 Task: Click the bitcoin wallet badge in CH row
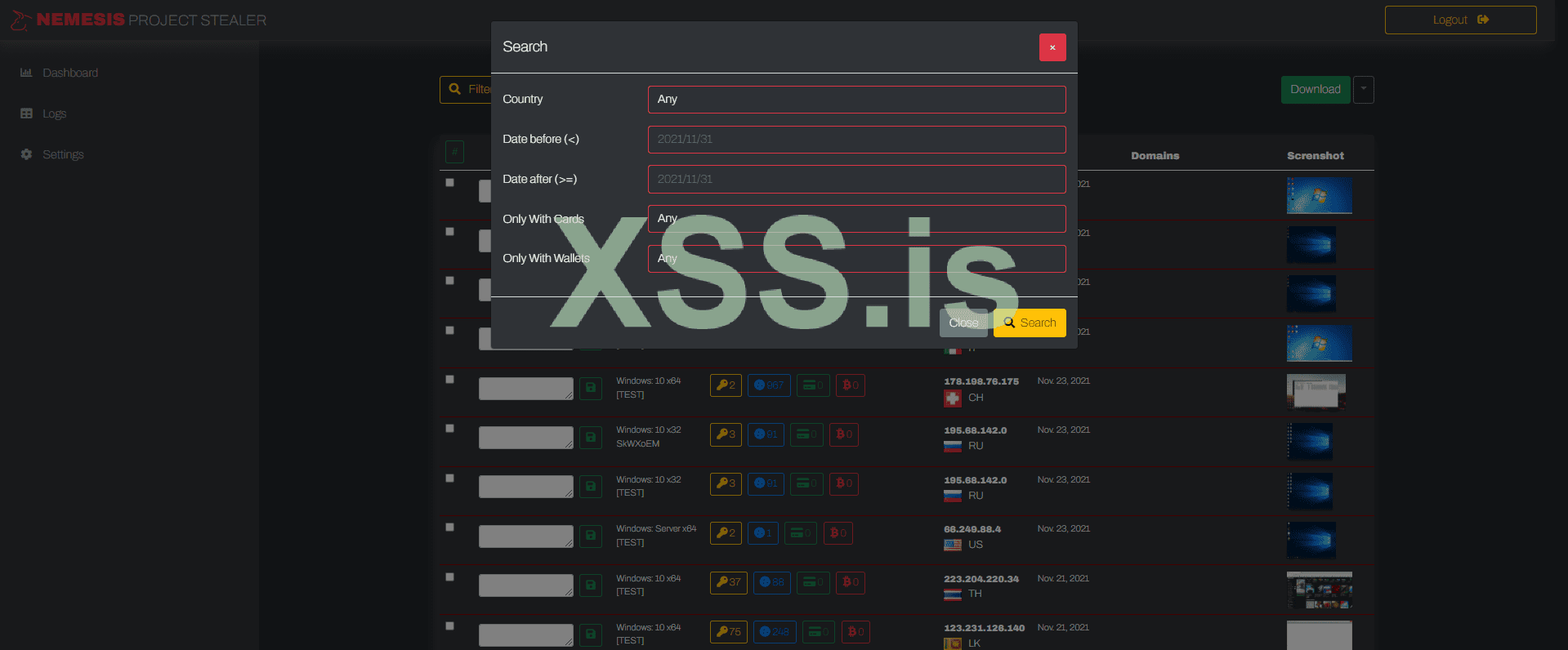[x=851, y=385]
